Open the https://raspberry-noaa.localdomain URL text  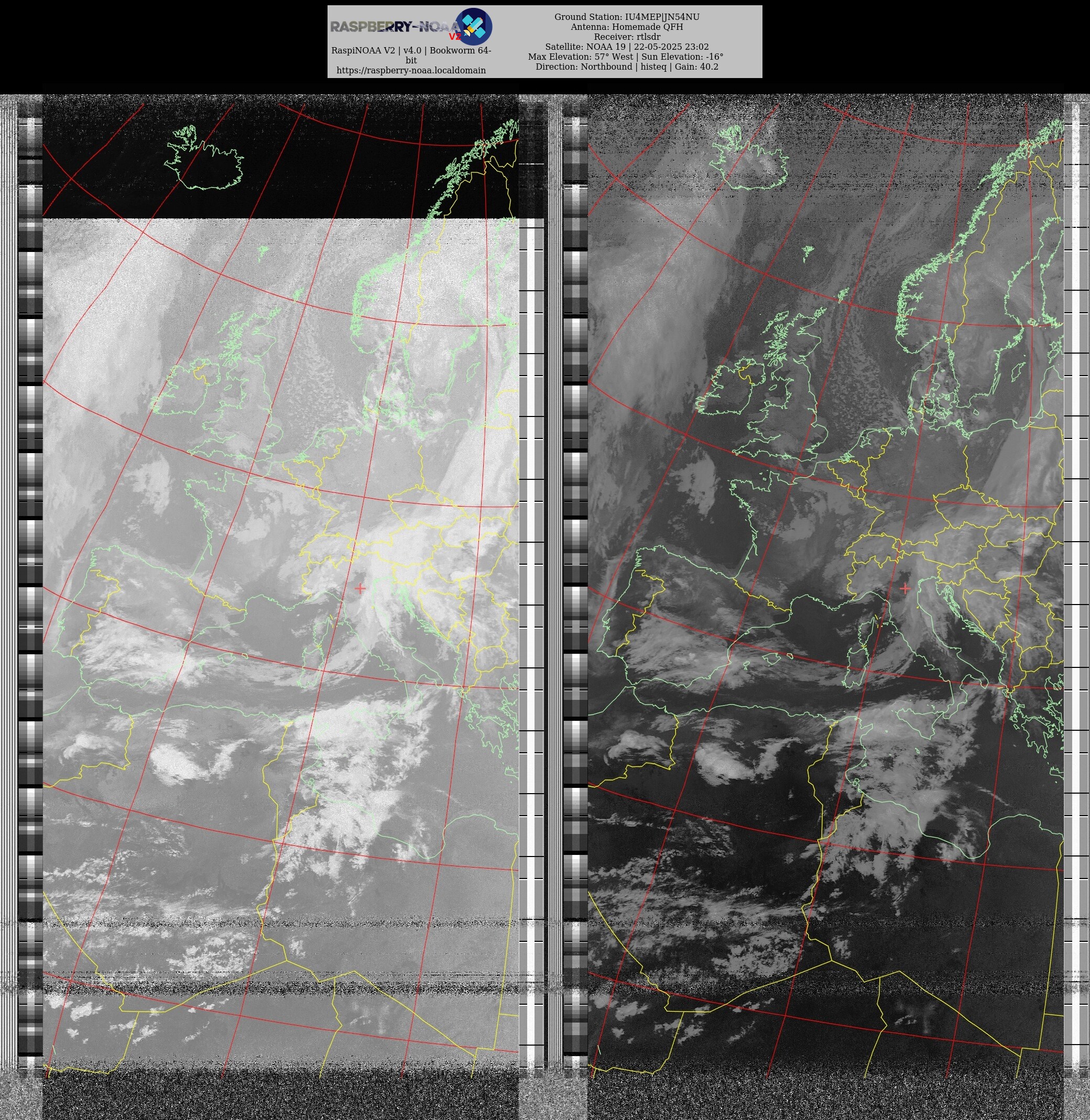point(411,70)
